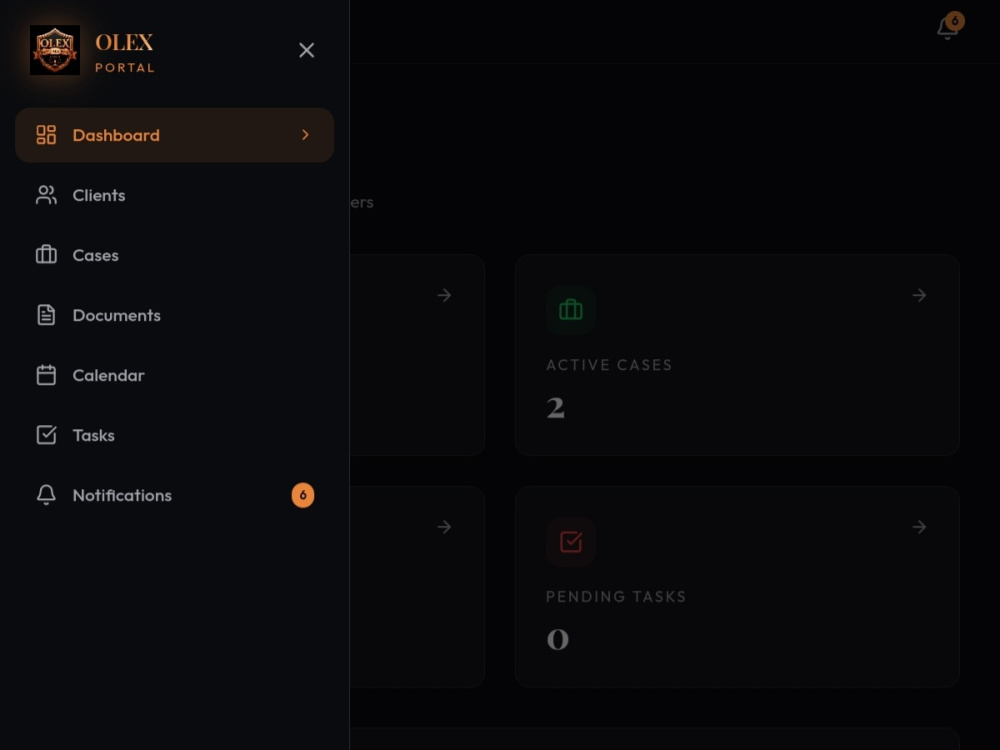Open the Cases section

[x=174, y=255]
